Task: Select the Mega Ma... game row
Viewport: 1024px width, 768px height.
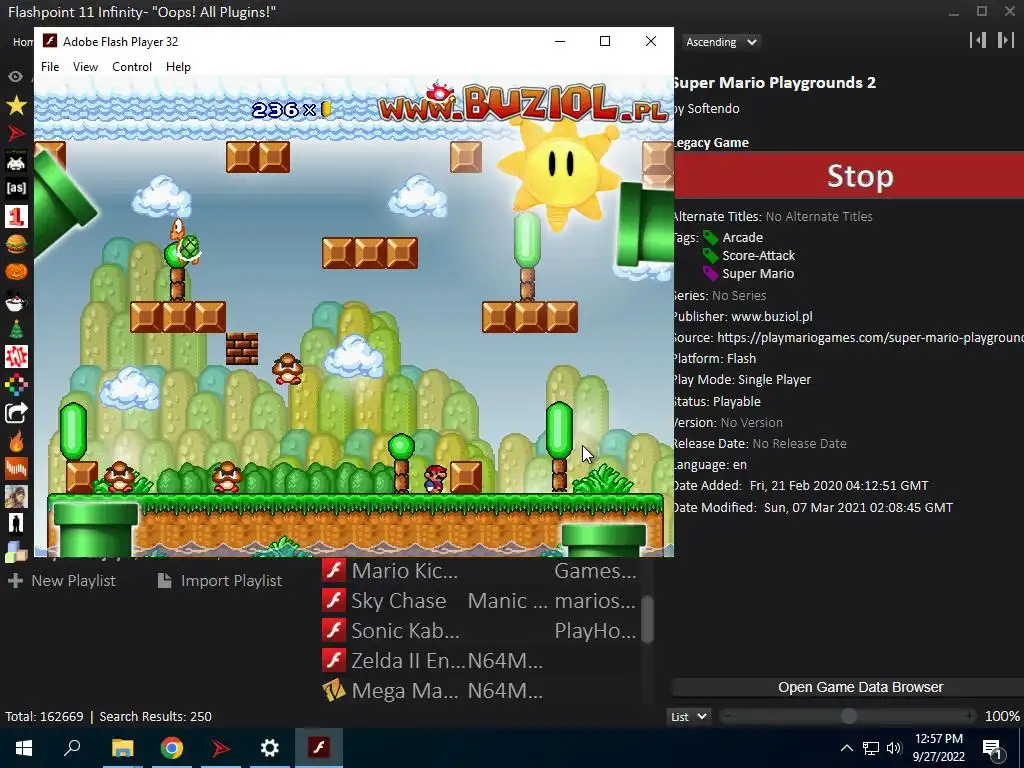Action: [x=481, y=690]
